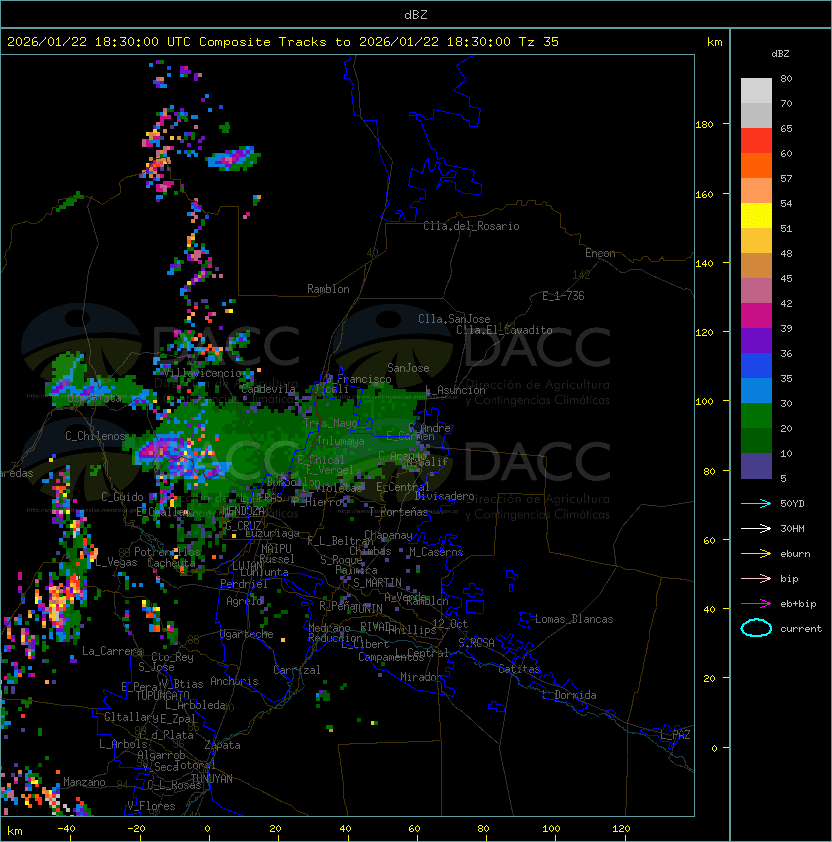Image resolution: width=832 pixels, height=842 pixels.
Task: Click the 'Encon' map label
Action: pos(600,253)
